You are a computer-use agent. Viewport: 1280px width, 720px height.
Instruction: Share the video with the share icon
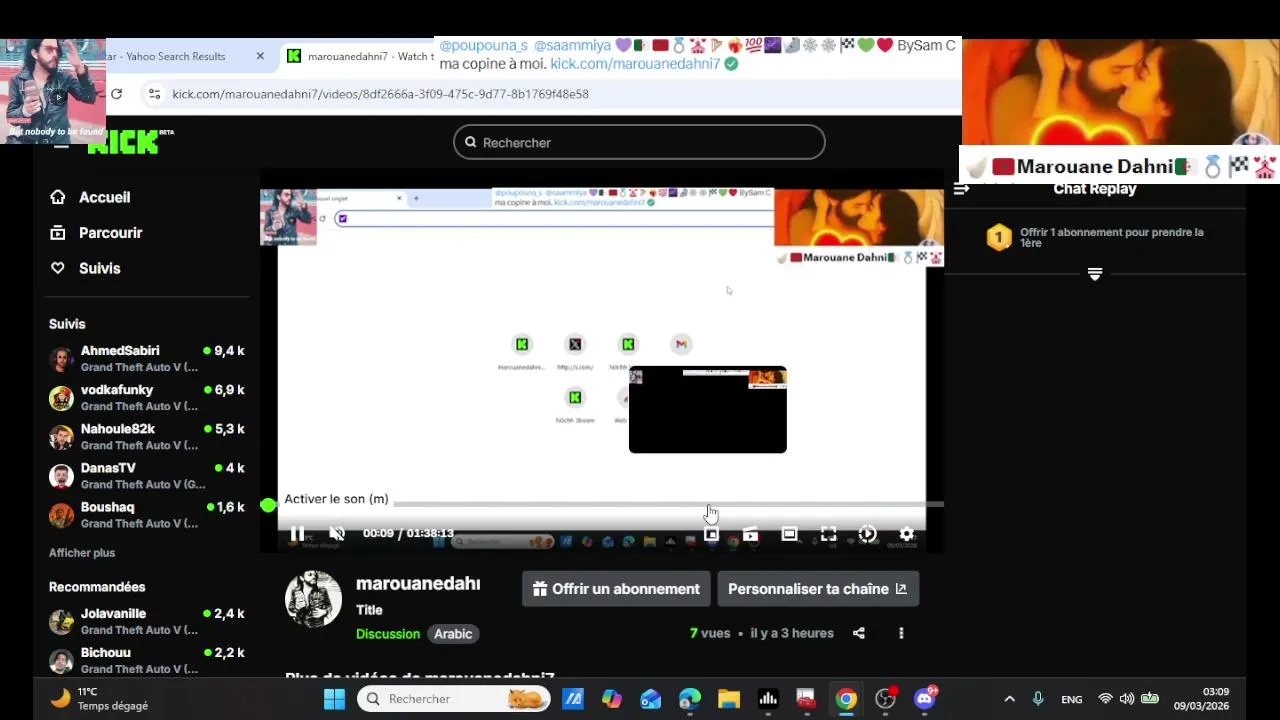[858, 633]
